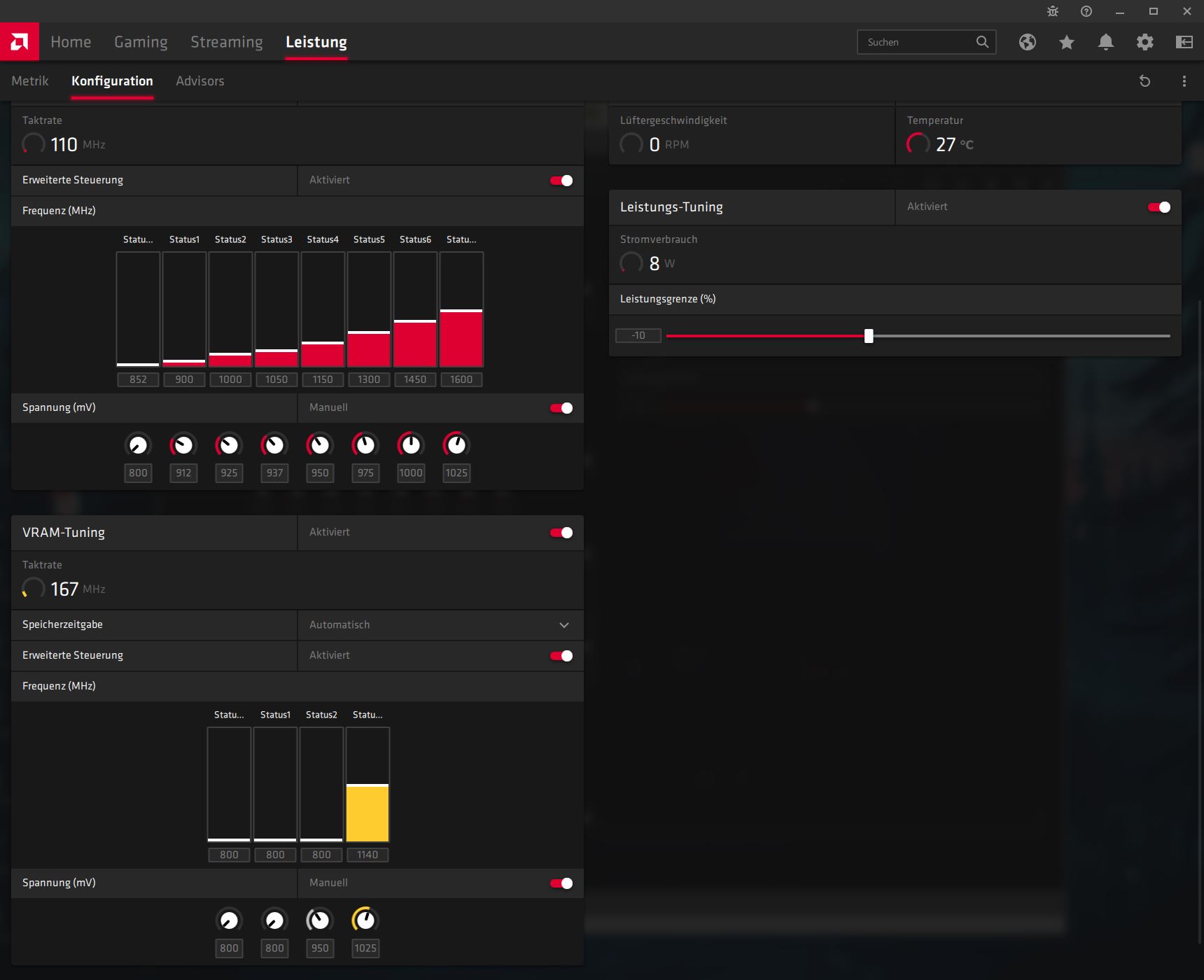This screenshot has width=1204, height=980.
Task: Click the GPU frequency field showing 1600
Action: tap(461, 379)
